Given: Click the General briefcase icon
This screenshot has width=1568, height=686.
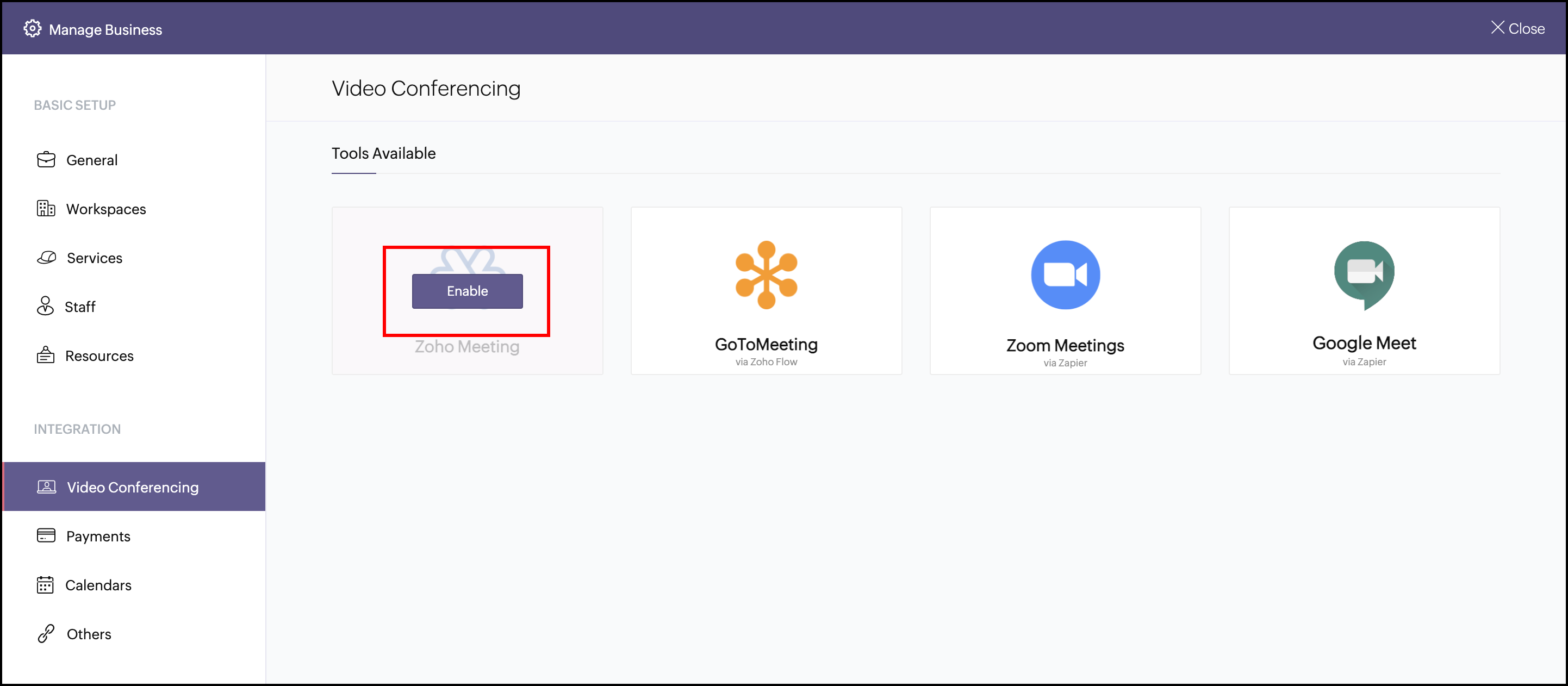Looking at the screenshot, I should [x=46, y=159].
